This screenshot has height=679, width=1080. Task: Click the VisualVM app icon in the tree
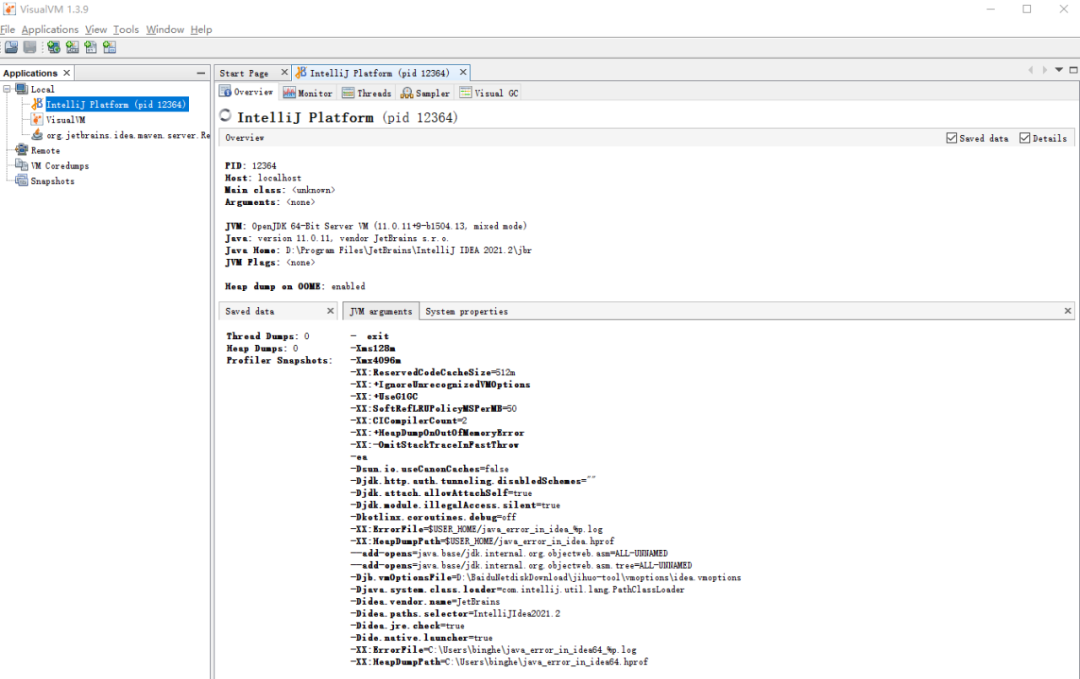pyautogui.click(x=37, y=119)
